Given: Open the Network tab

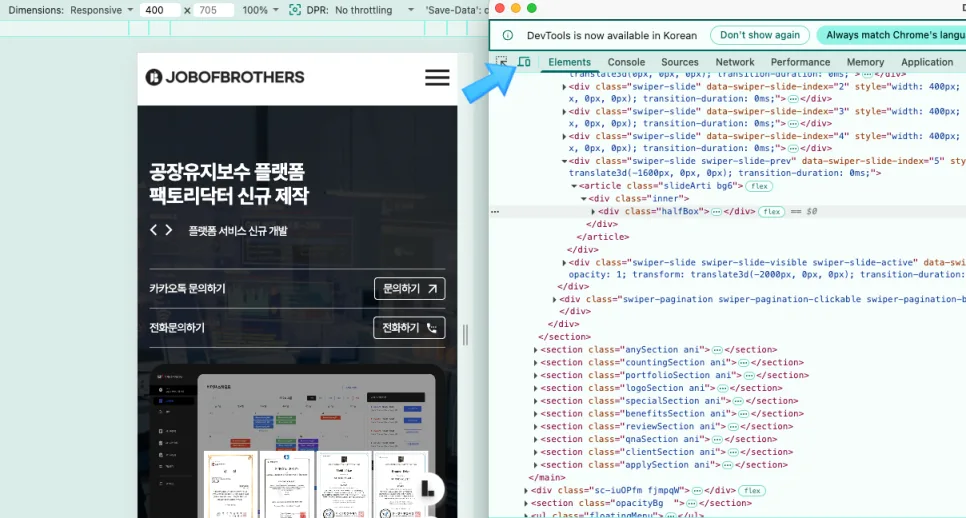Looking at the screenshot, I should 734,62.
